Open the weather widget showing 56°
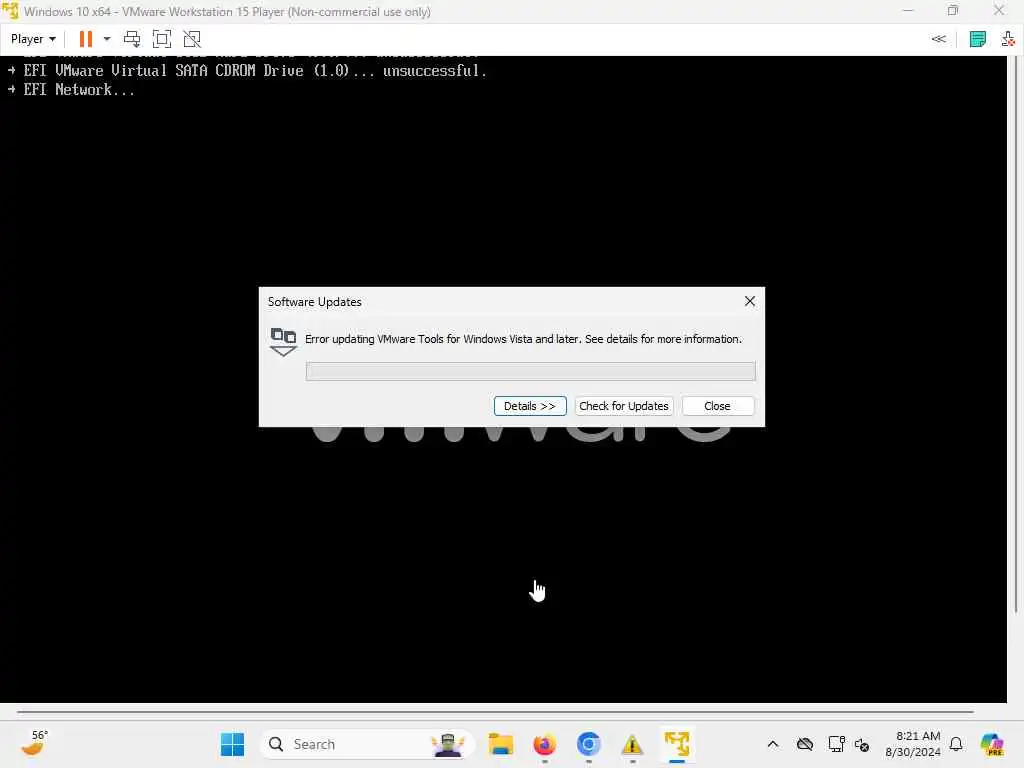1024x768 pixels. [x=35, y=743]
